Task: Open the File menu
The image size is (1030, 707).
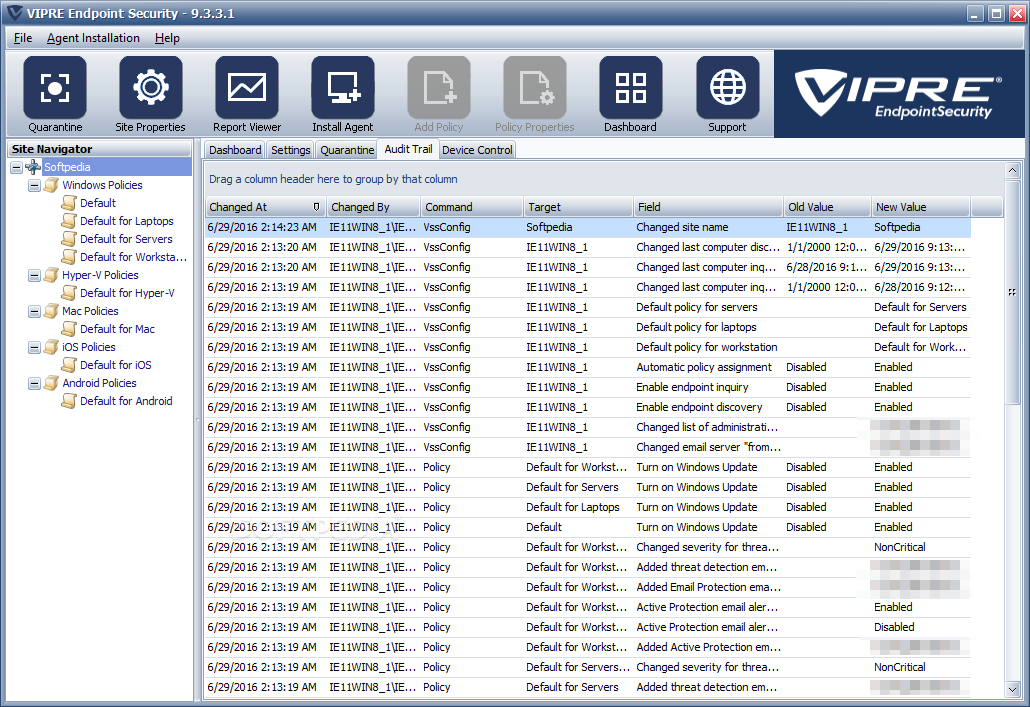Action: [x=23, y=38]
